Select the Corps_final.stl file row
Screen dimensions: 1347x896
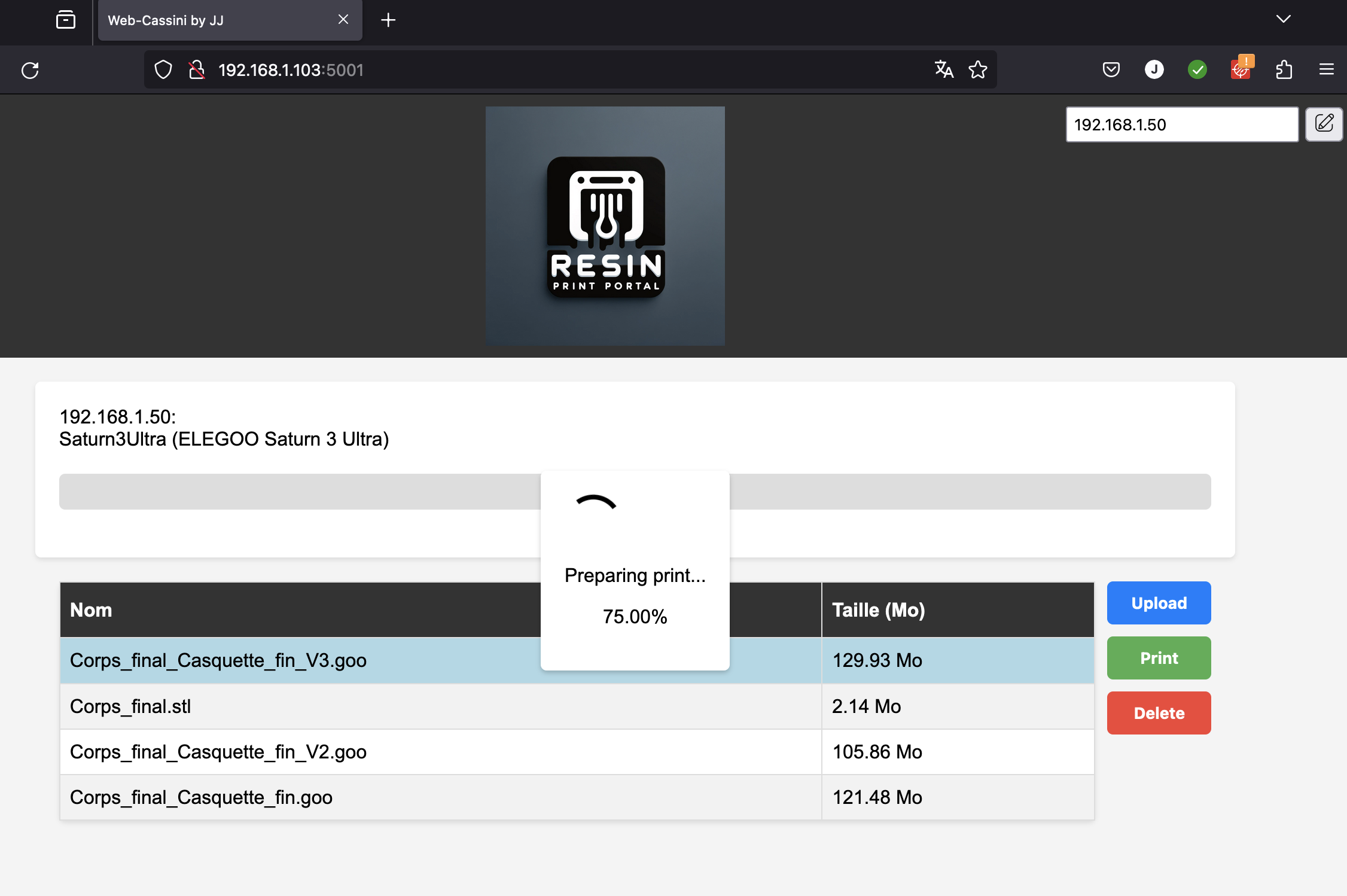pyautogui.click(x=577, y=706)
